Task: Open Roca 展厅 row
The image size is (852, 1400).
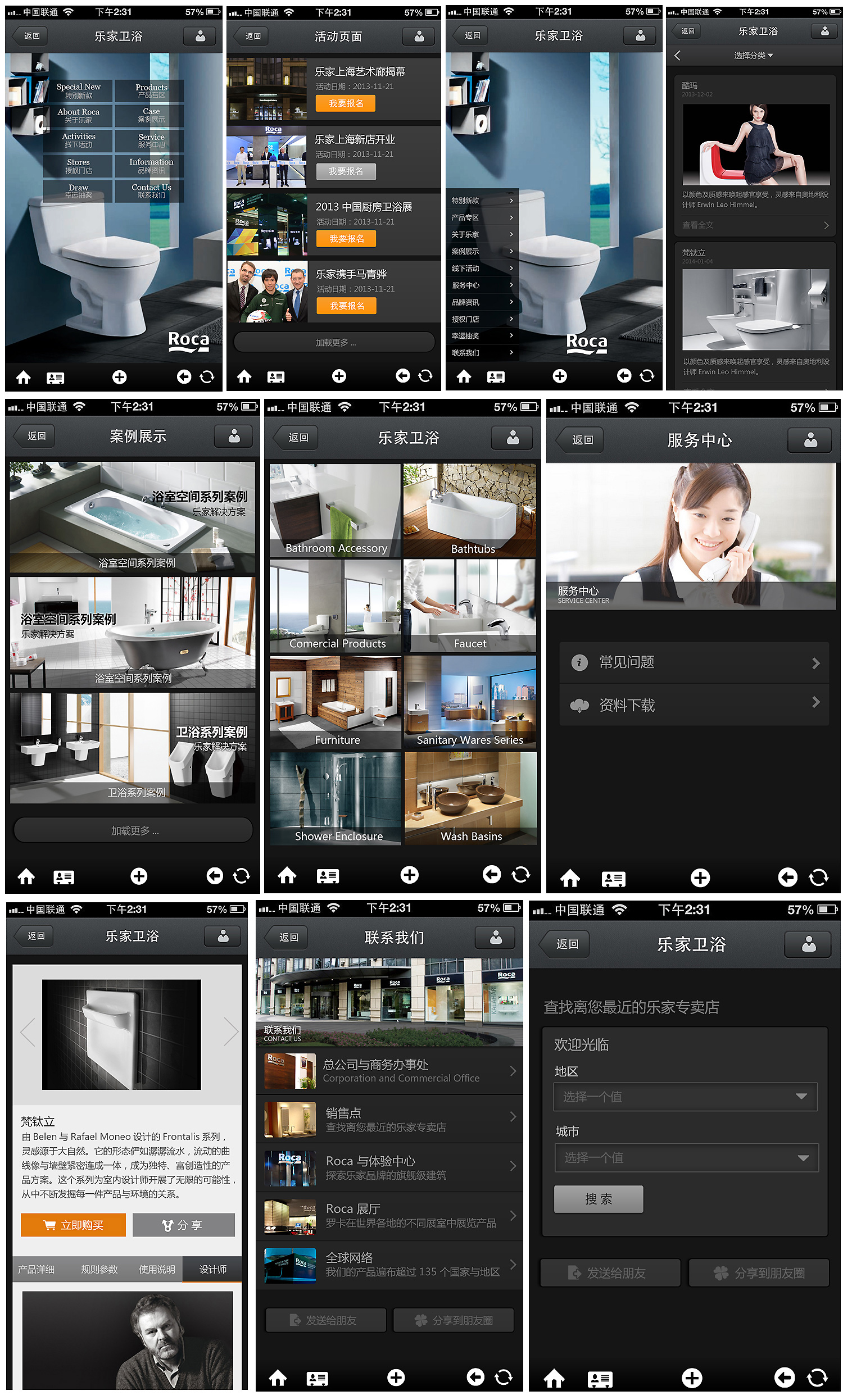Action: point(389,1217)
